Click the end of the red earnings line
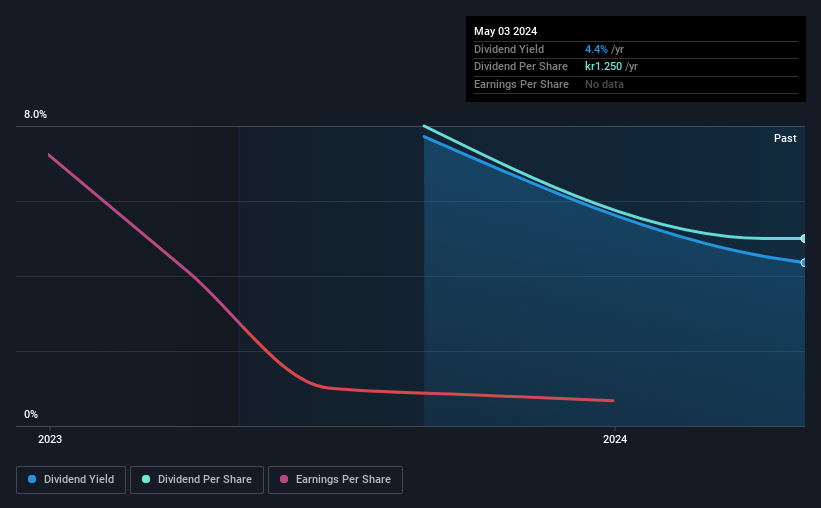The image size is (821, 508). pyautogui.click(x=613, y=401)
